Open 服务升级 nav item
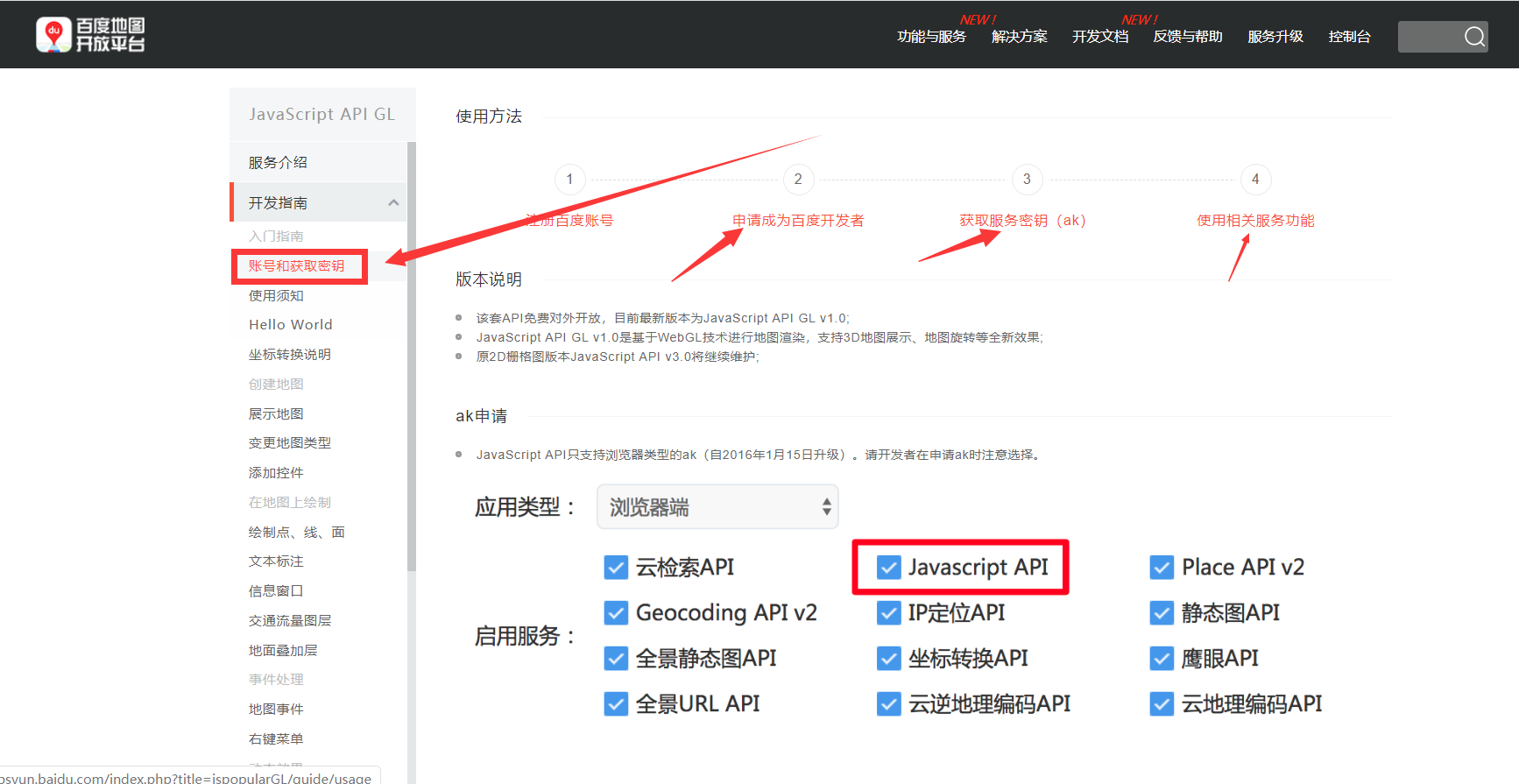 click(x=1275, y=37)
